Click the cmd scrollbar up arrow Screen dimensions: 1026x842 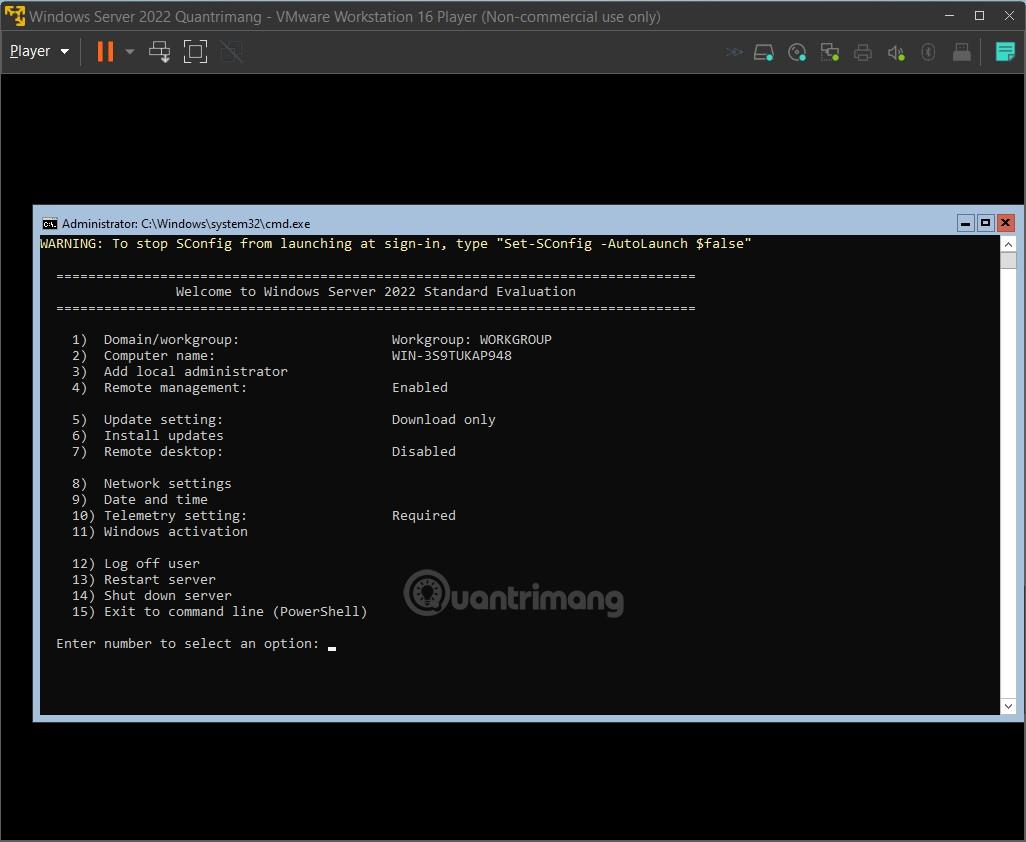(1008, 244)
